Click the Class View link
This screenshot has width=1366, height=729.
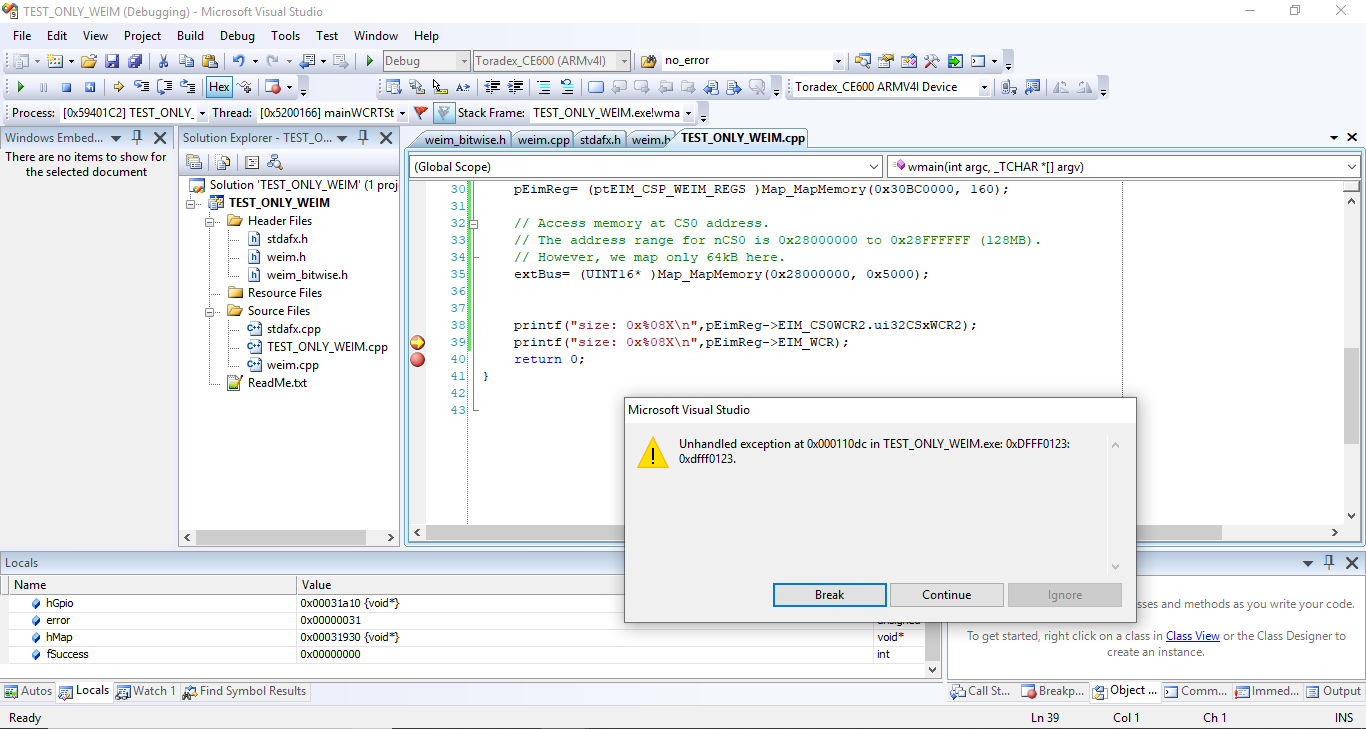pos(1192,636)
